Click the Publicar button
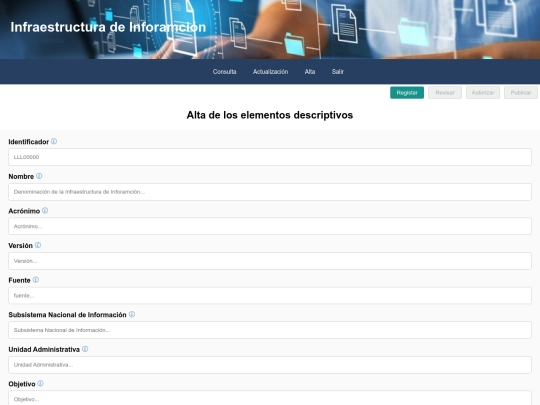The image size is (540, 405). pyautogui.click(x=521, y=93)
